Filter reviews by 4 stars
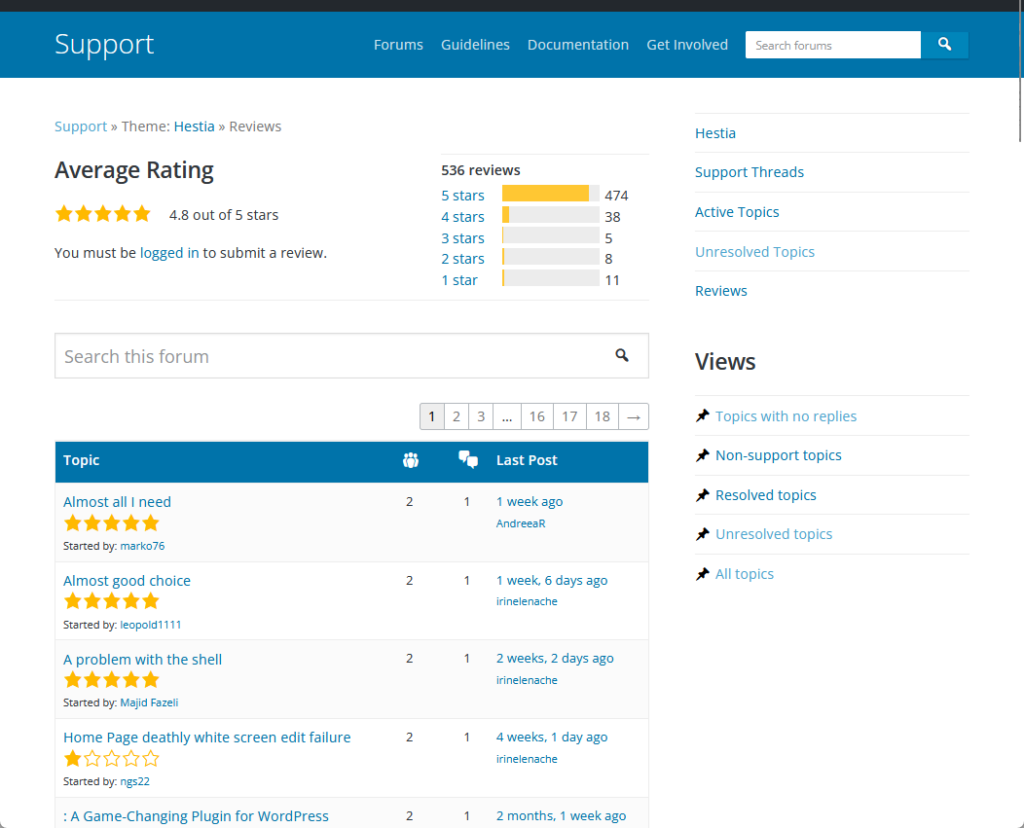 pyautogui.click(x=462, y=217)
